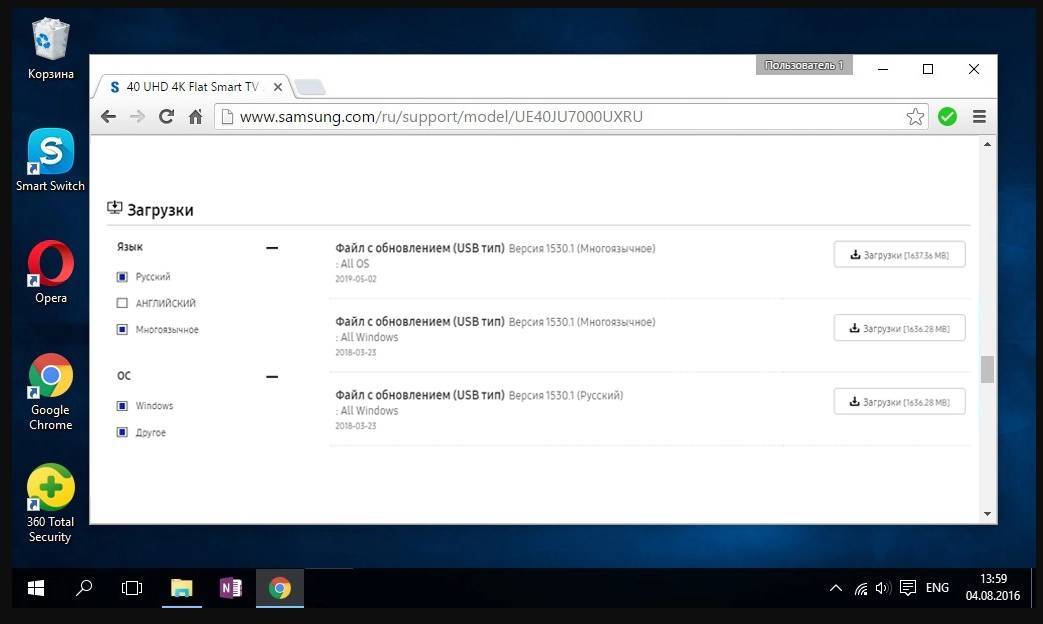Click the browser forward arrow

tap(137, 117)
